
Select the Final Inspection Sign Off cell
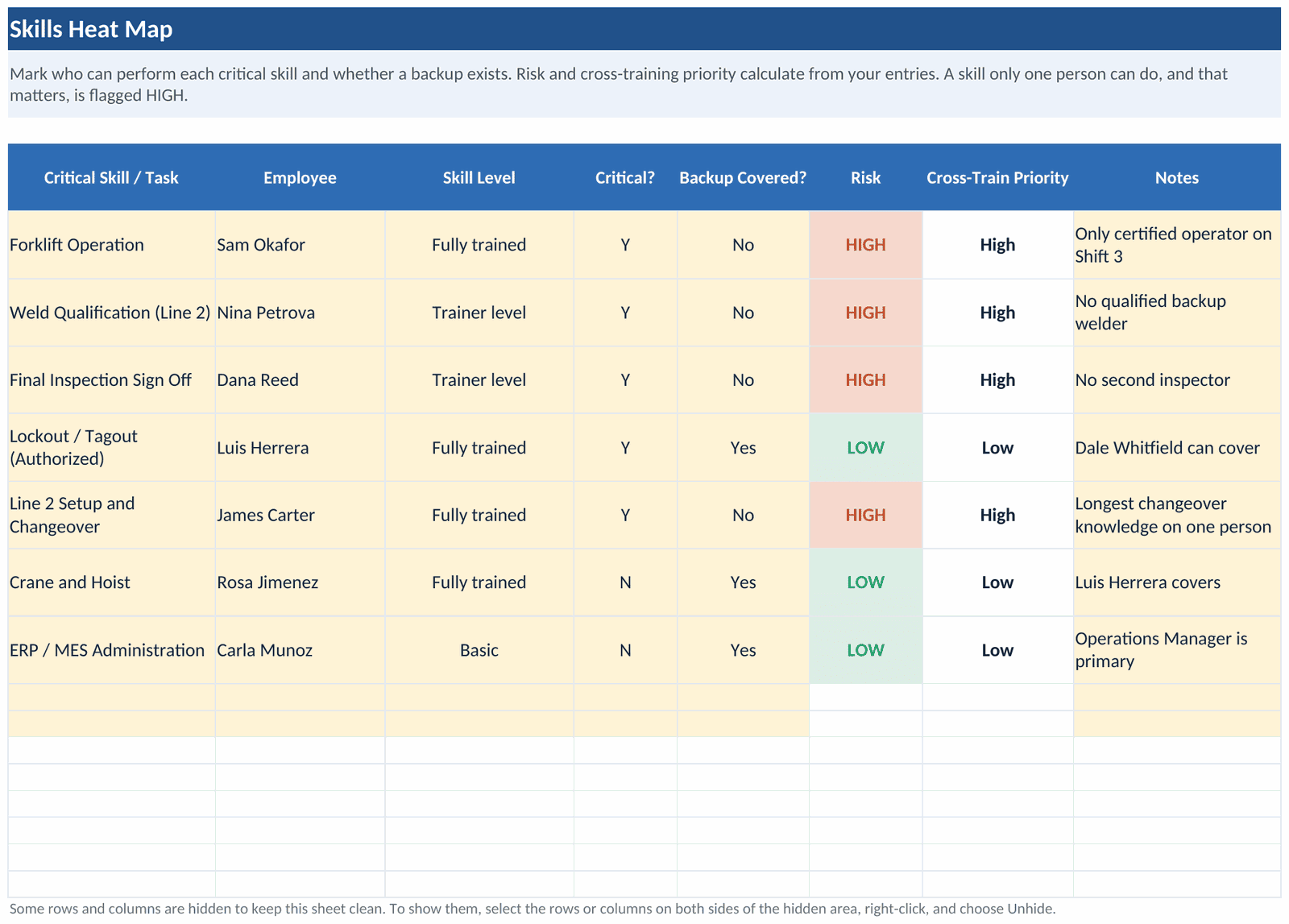coord(111,380)
